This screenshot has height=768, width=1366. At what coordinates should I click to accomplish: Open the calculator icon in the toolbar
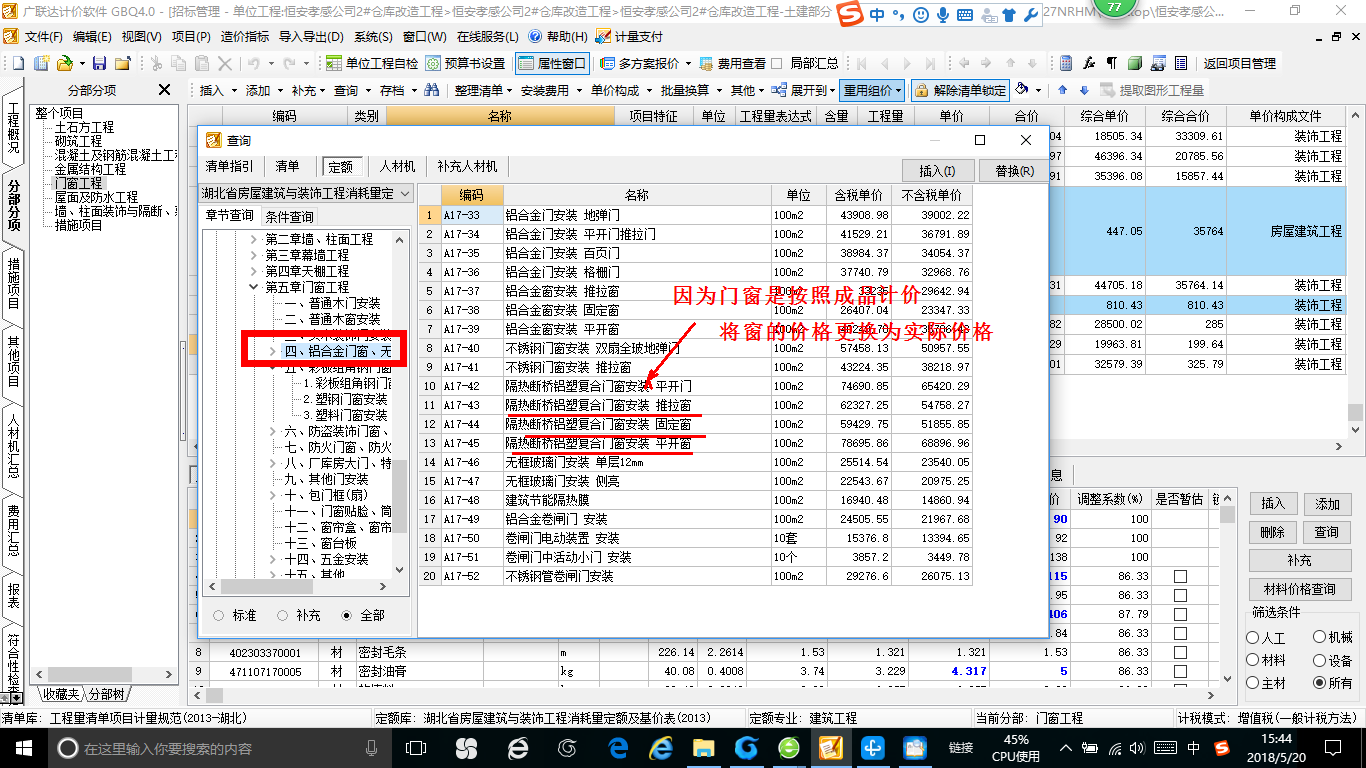click(1066, 63)
